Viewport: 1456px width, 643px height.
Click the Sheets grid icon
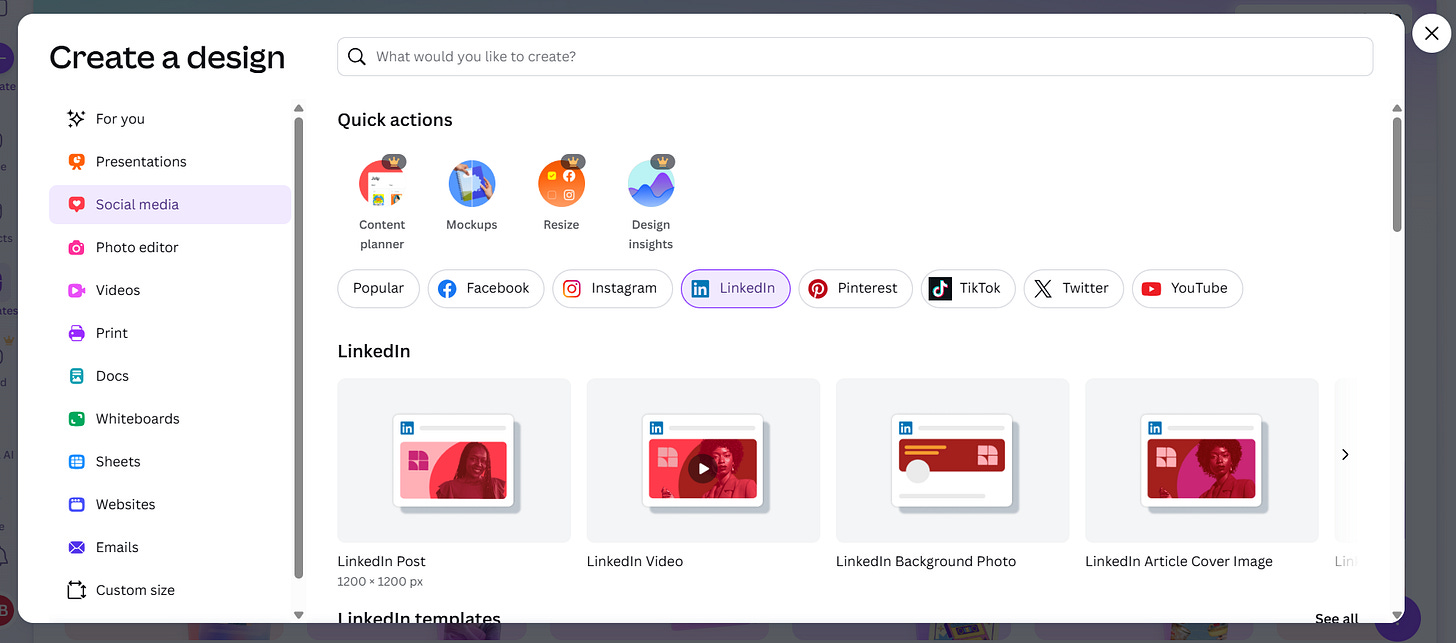pyautogui.click(x=76, y=462)
